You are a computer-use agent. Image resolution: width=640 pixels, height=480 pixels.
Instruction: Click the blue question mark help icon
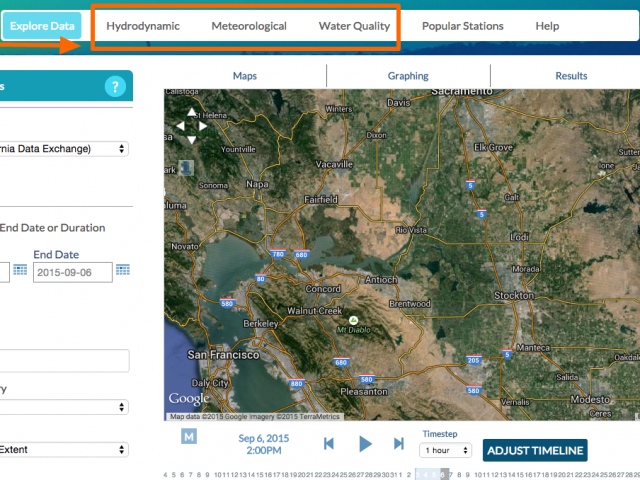[115, 86]
